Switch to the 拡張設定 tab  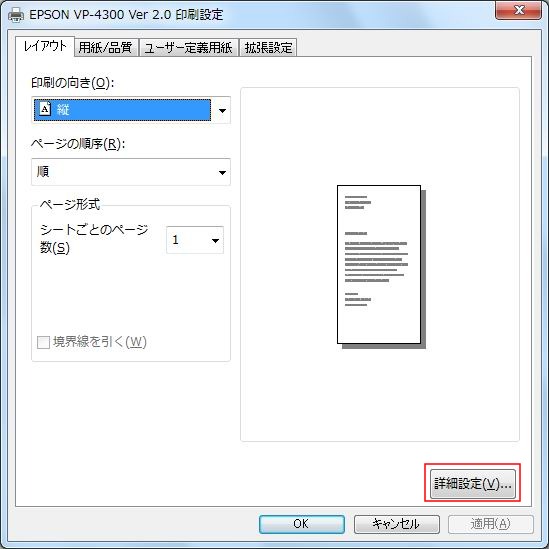click(x=269, y=47)
